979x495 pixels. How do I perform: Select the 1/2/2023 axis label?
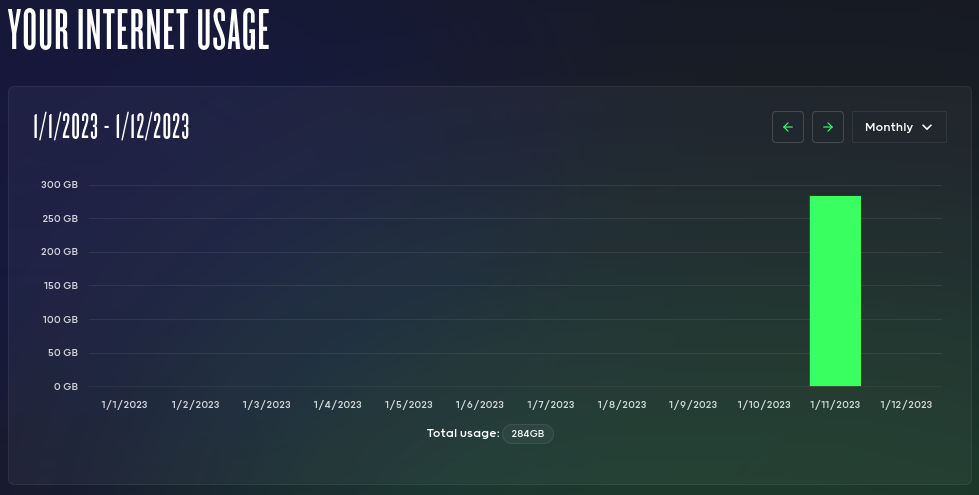pos(195,405)
